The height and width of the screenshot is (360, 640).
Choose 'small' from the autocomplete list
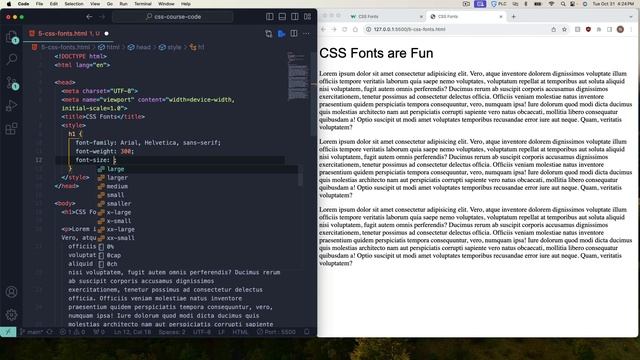point(197,195)
